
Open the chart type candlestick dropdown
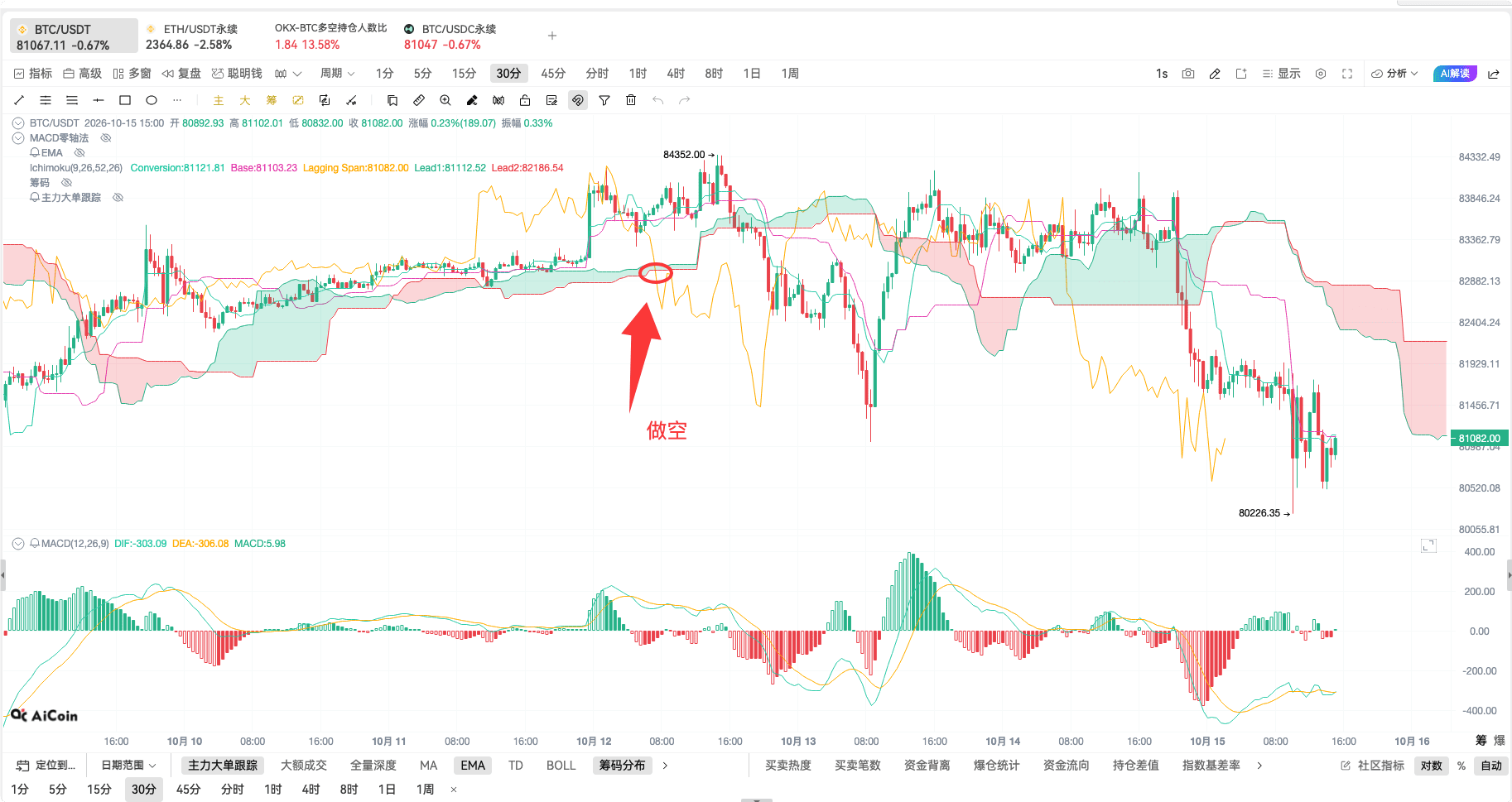click(x=288, y=74)
